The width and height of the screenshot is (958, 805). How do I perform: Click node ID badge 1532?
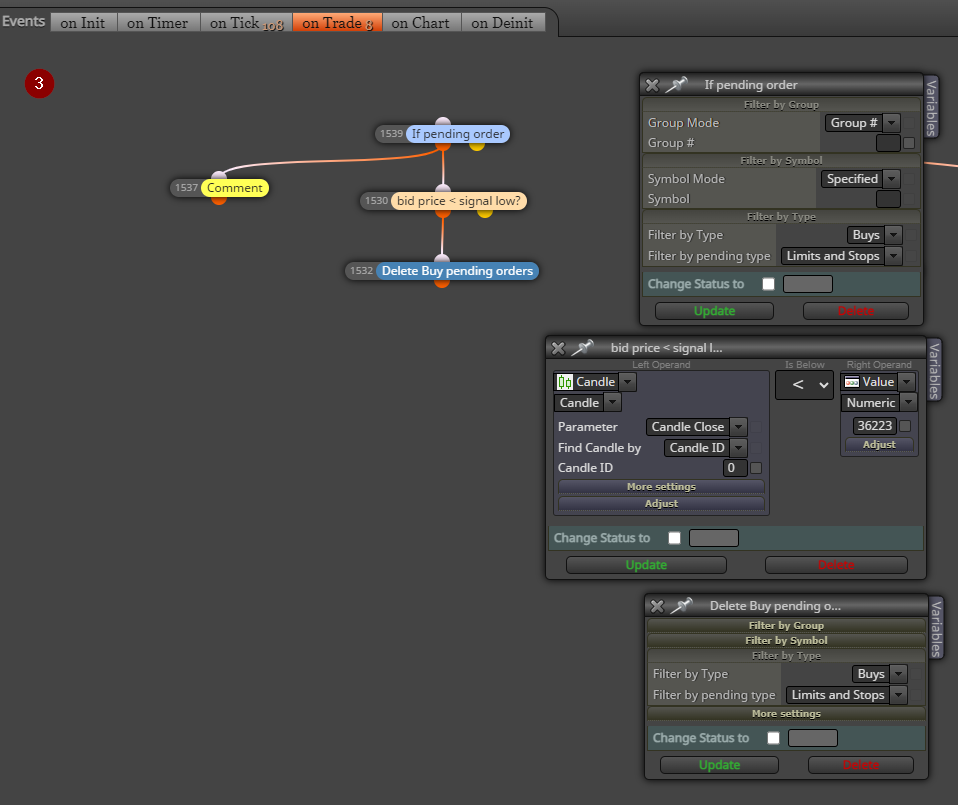pos(360,271)
